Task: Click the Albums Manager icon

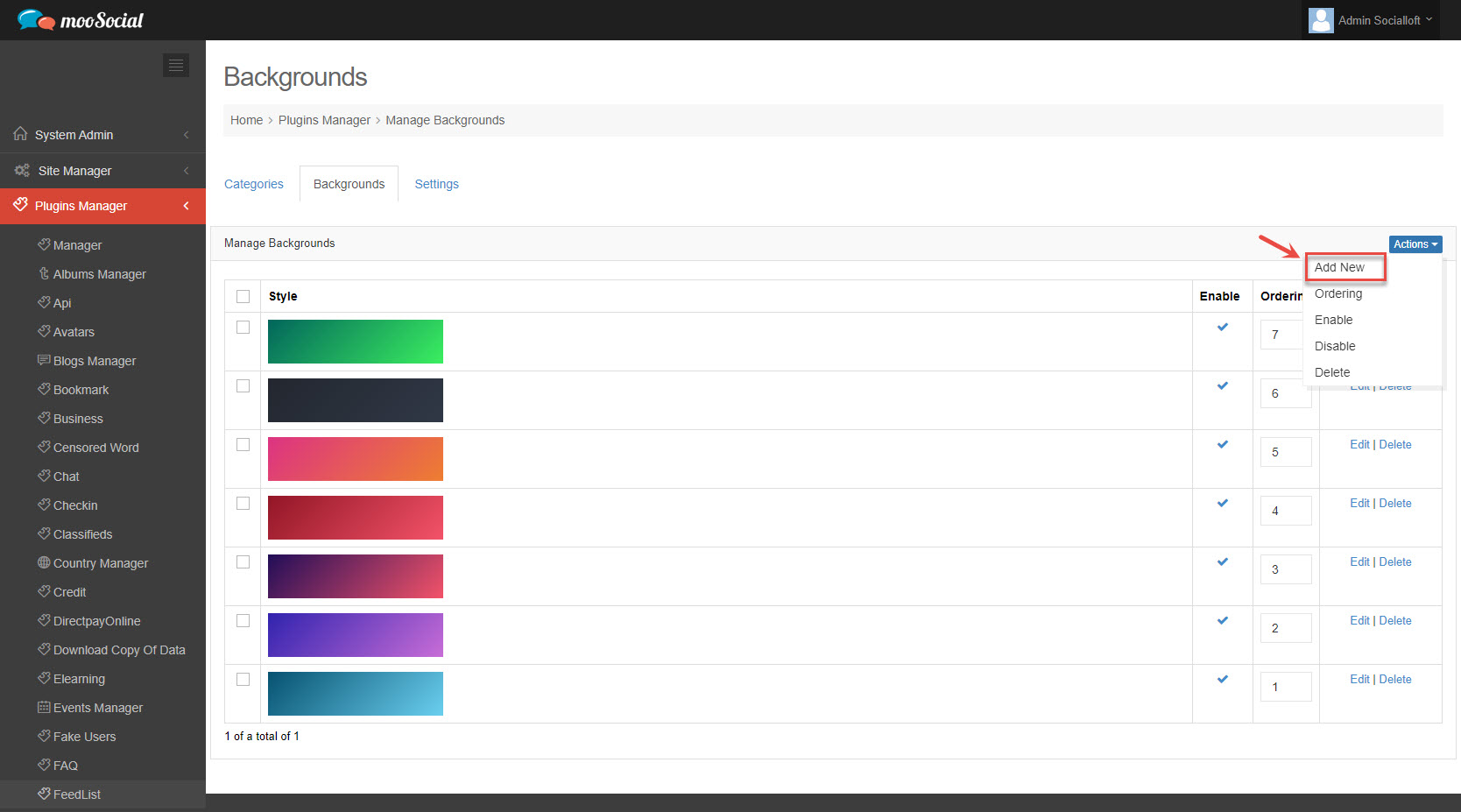Action: (x=44, y=273)
